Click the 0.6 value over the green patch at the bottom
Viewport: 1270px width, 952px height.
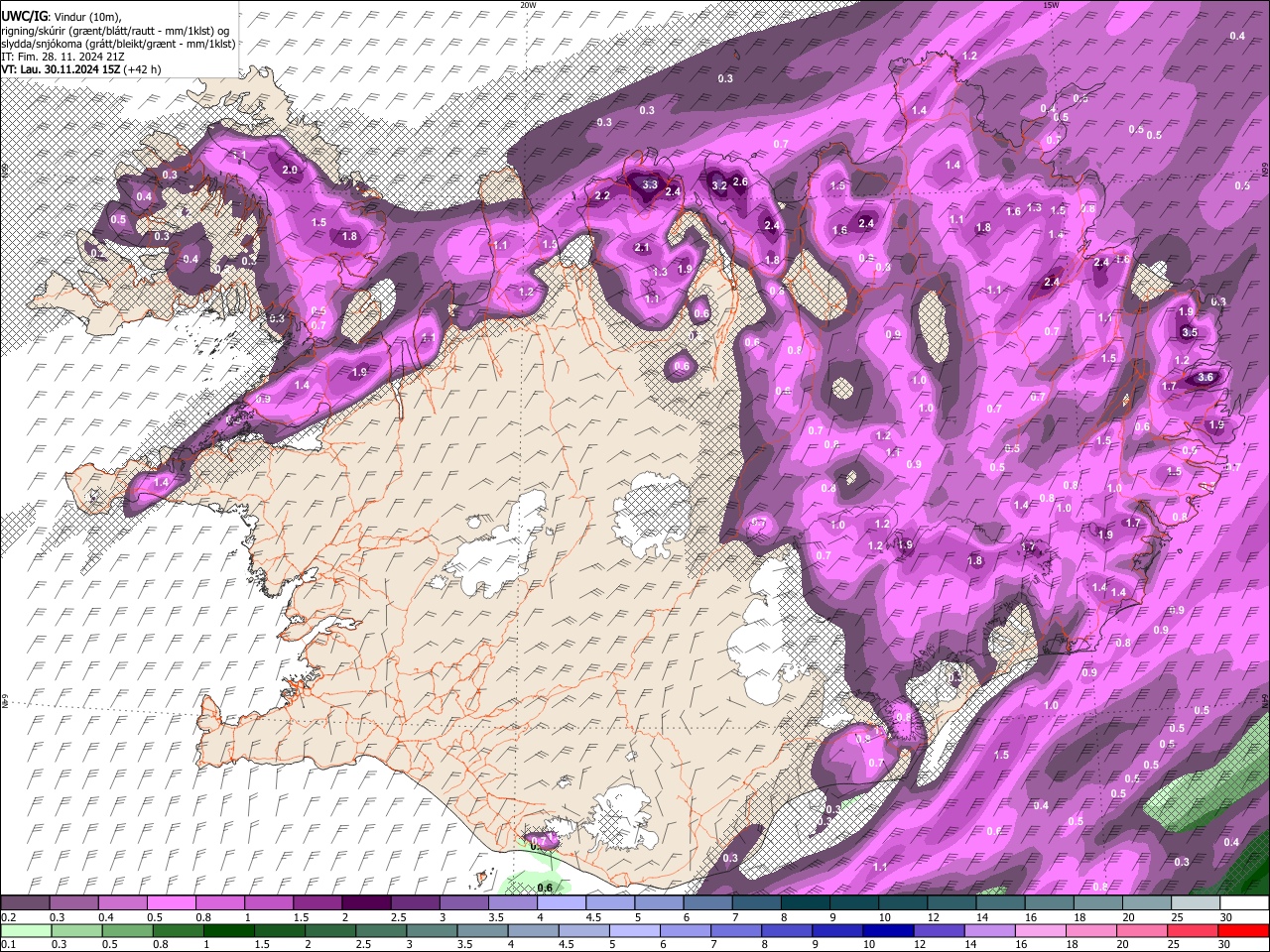[x=544, y=888]
